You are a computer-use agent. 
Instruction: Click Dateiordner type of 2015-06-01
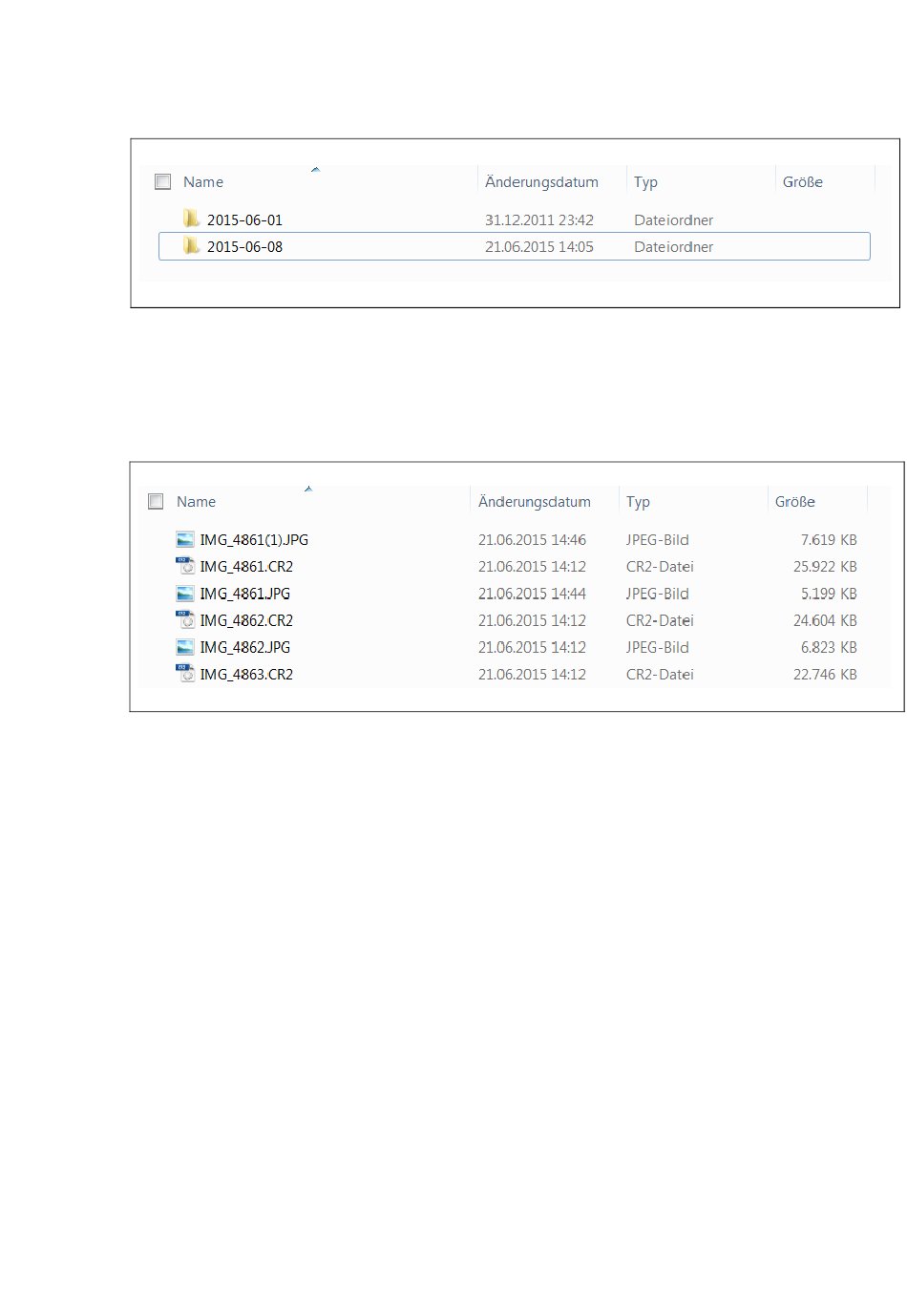674,219
